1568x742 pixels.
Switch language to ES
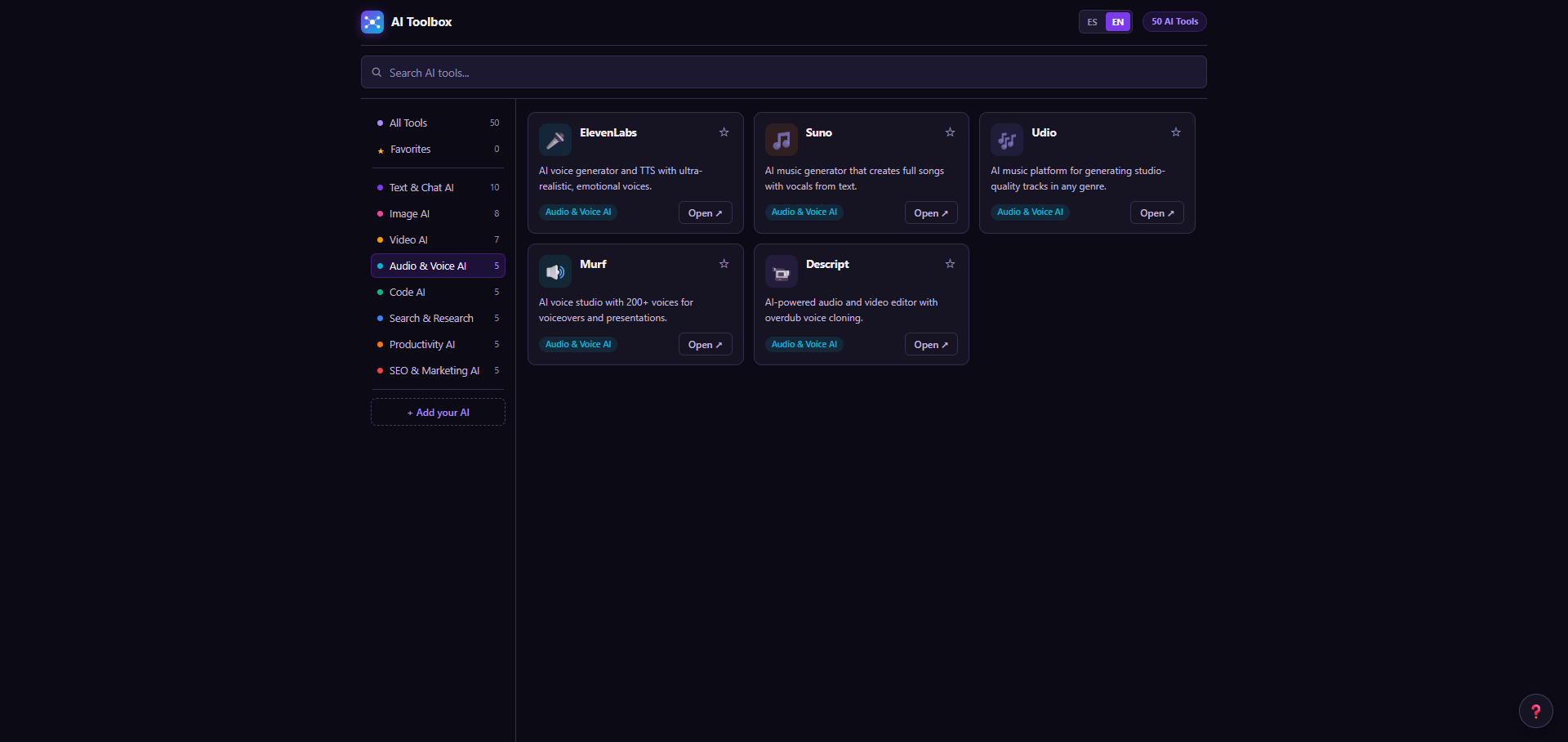click(x=1092, y=22)
